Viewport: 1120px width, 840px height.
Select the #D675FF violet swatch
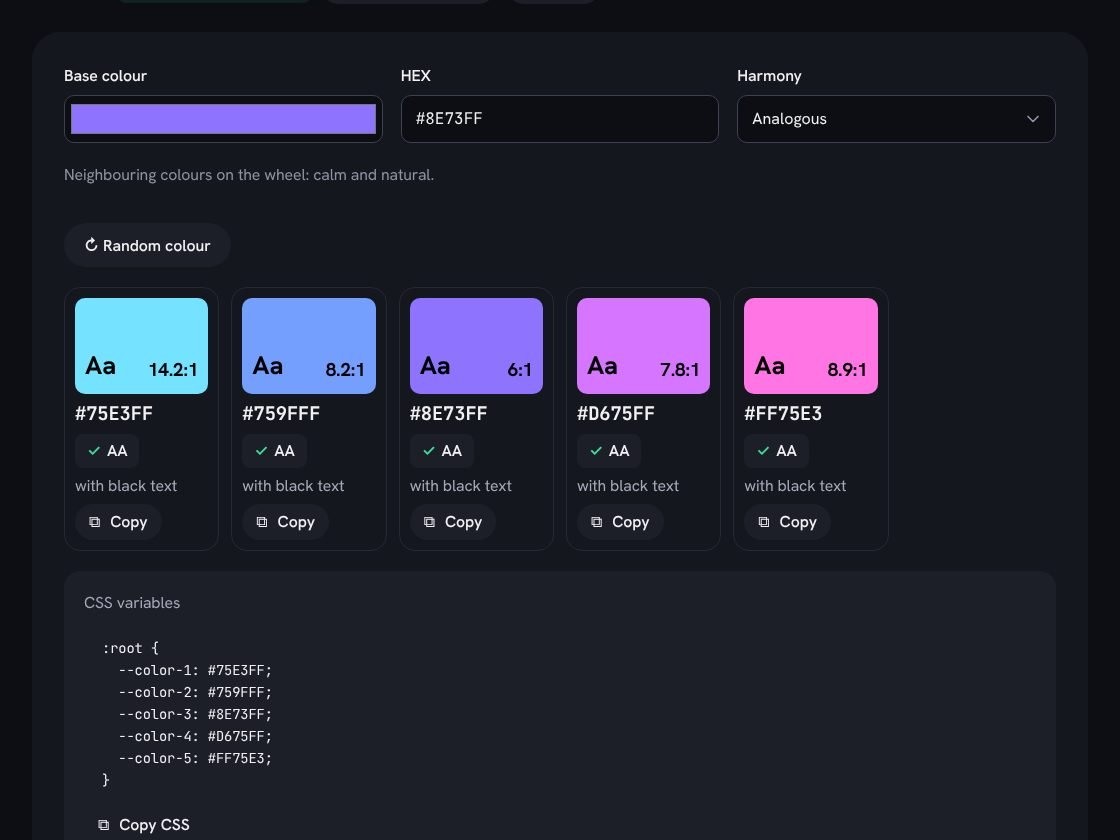[644, 346]
